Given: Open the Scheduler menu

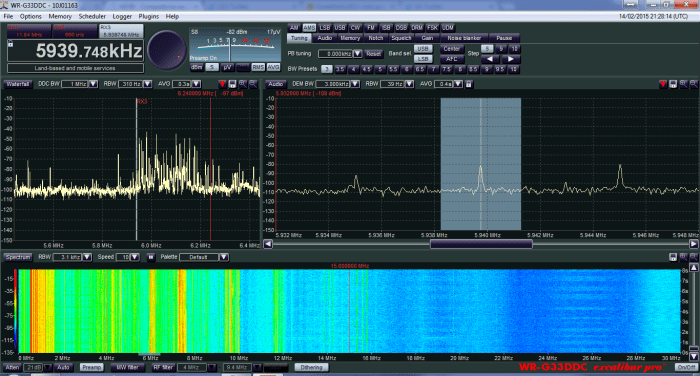Looking at the screenshot, I should [92, 17].
